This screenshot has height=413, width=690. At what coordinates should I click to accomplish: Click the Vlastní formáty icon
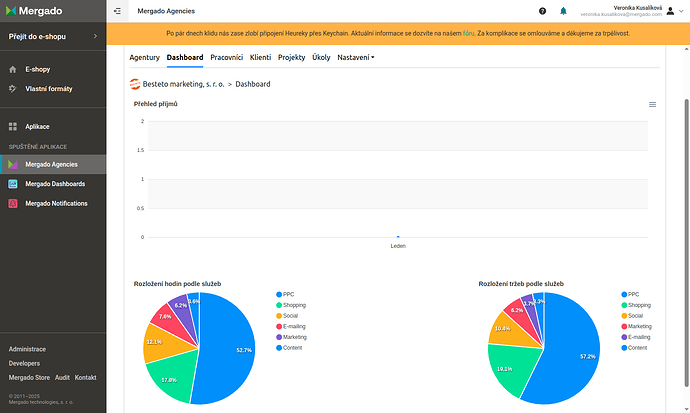(13, 89)
